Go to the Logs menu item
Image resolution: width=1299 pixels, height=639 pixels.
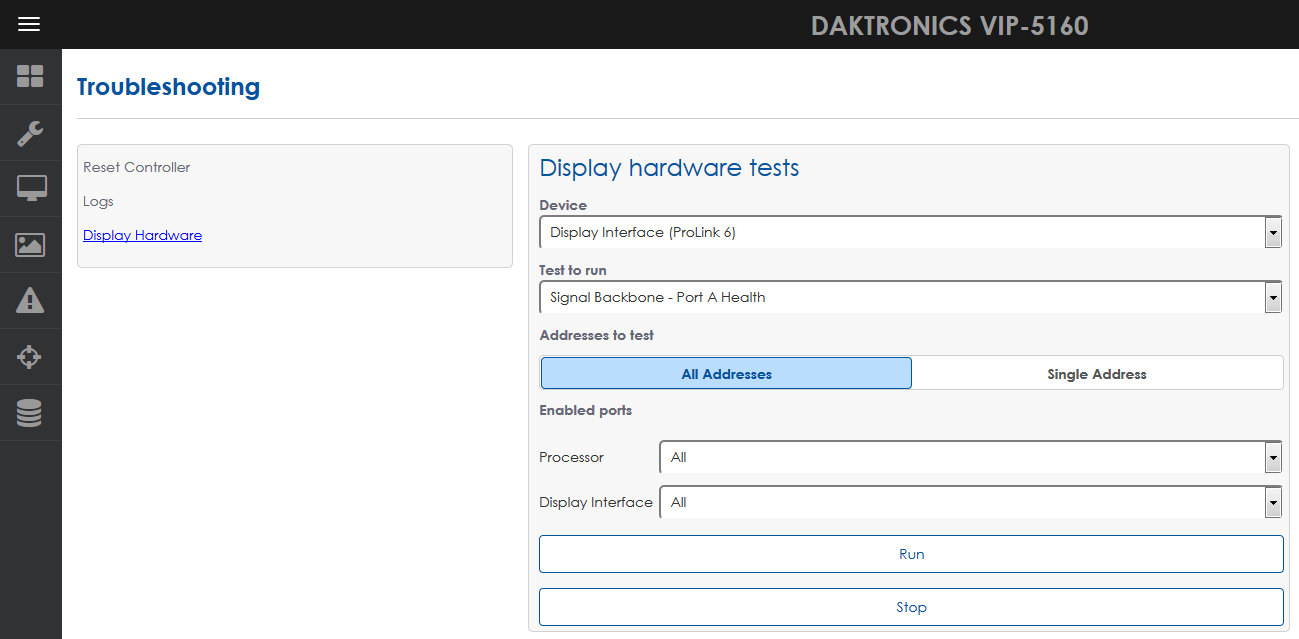[x=98, y=201]
